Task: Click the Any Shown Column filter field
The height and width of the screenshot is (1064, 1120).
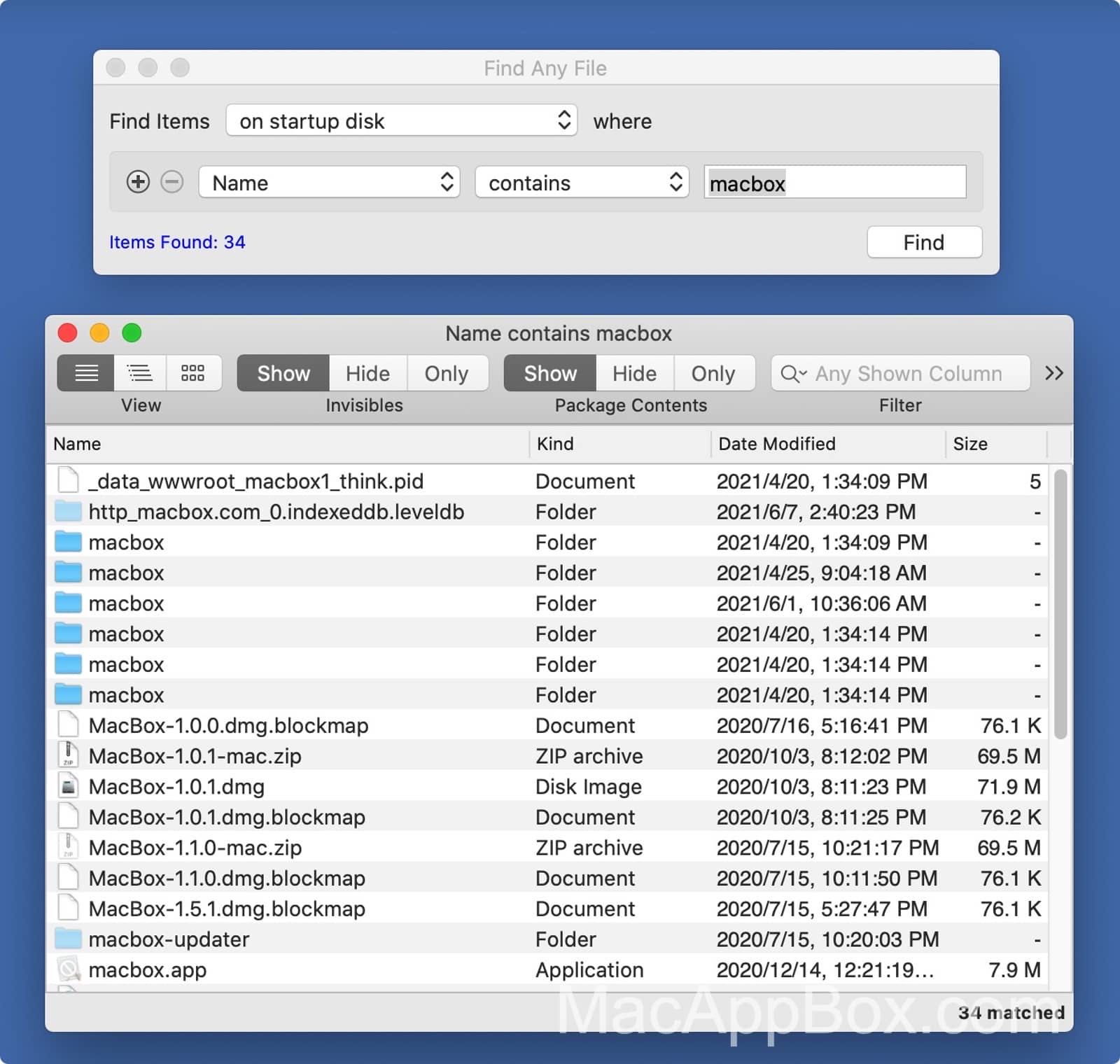Action: 900,373
